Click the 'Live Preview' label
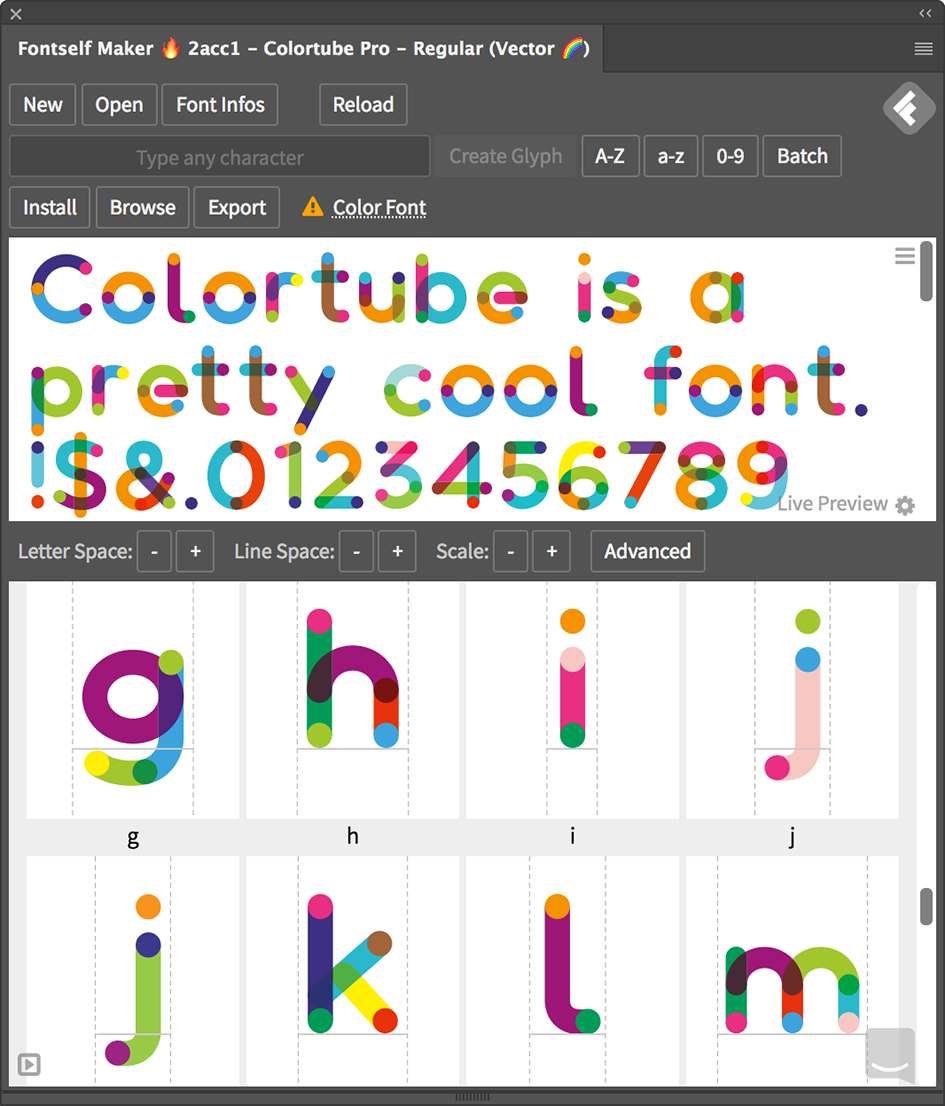 point(832,504)
